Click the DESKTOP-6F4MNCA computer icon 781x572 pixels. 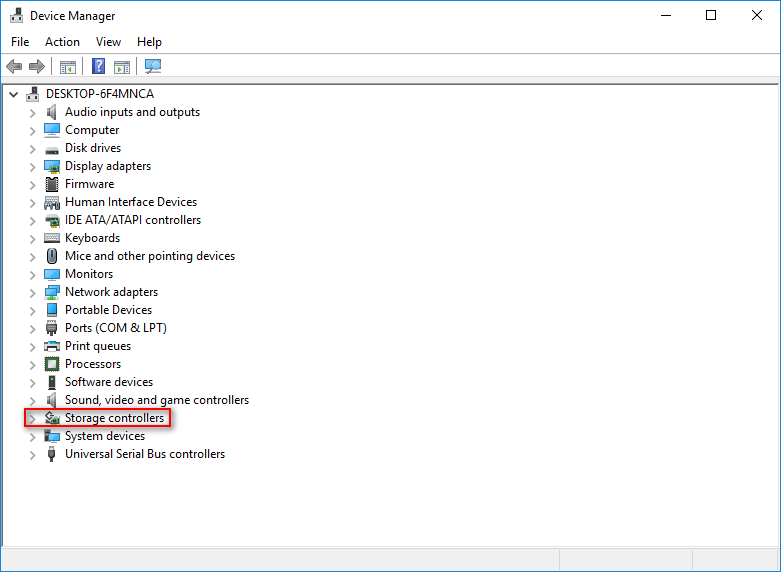click(33, 94)
